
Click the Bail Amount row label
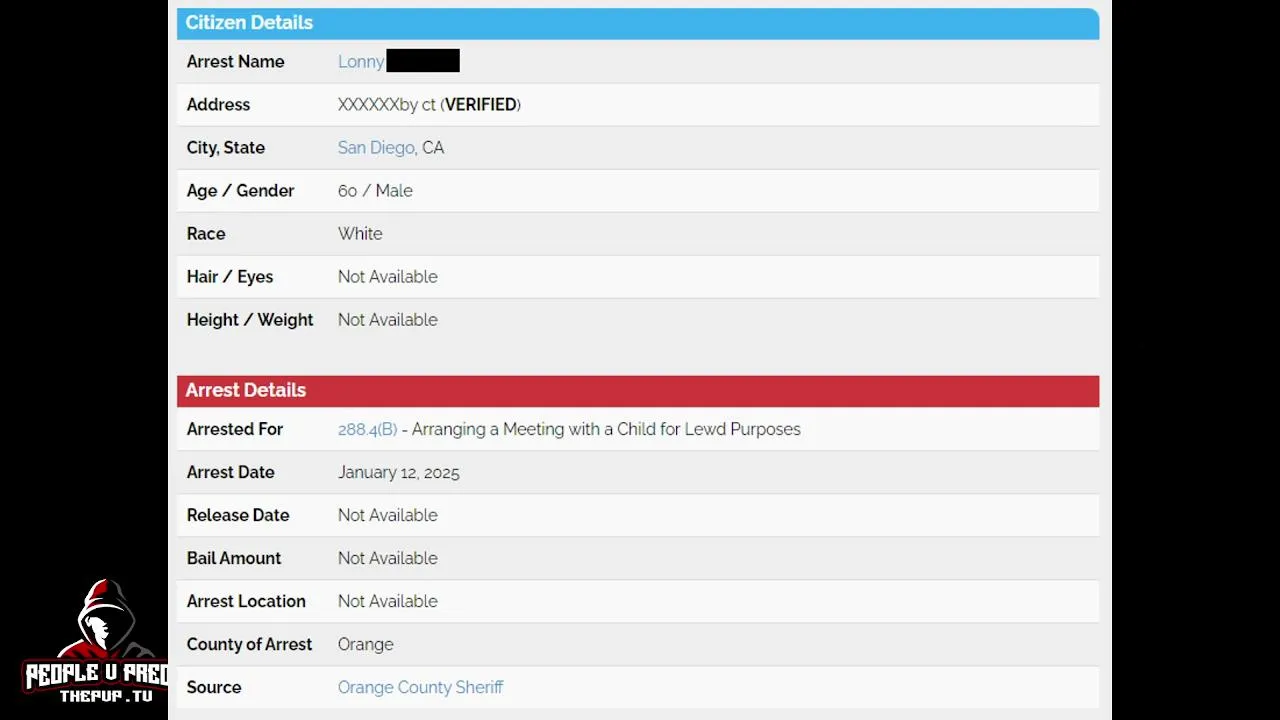click(234, 558)
